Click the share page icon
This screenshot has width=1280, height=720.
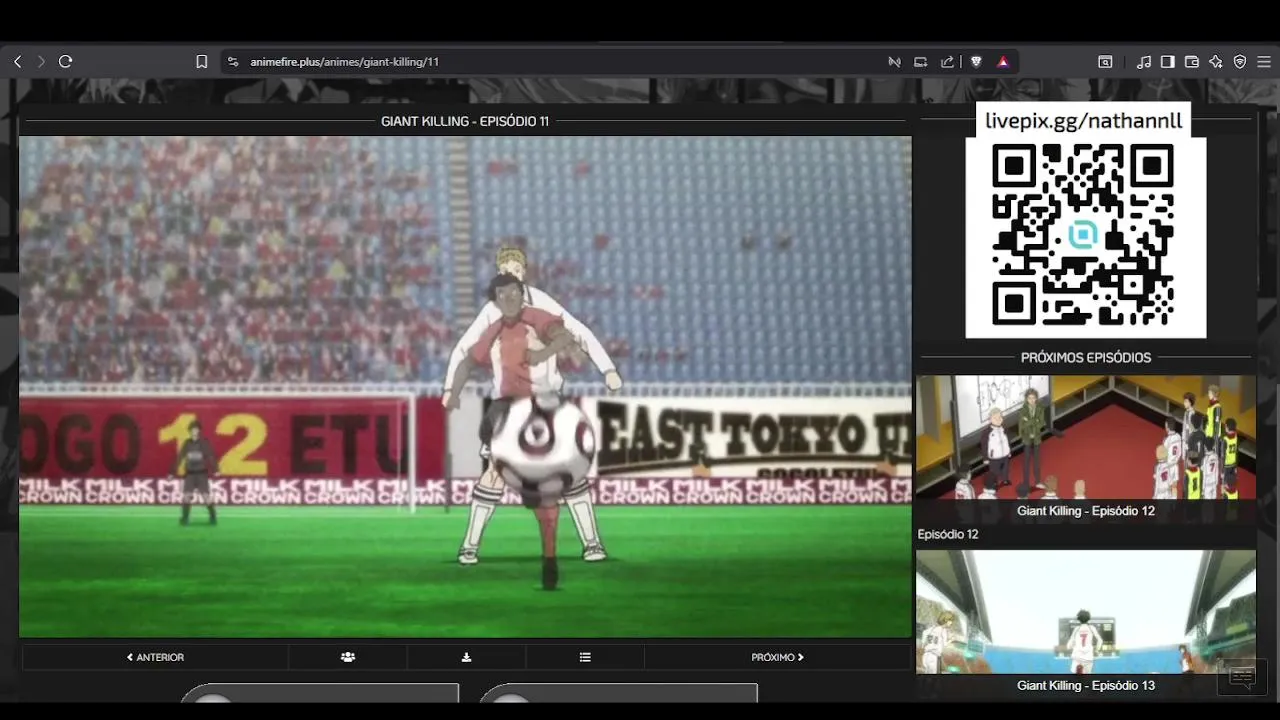[x=947, y=62]
